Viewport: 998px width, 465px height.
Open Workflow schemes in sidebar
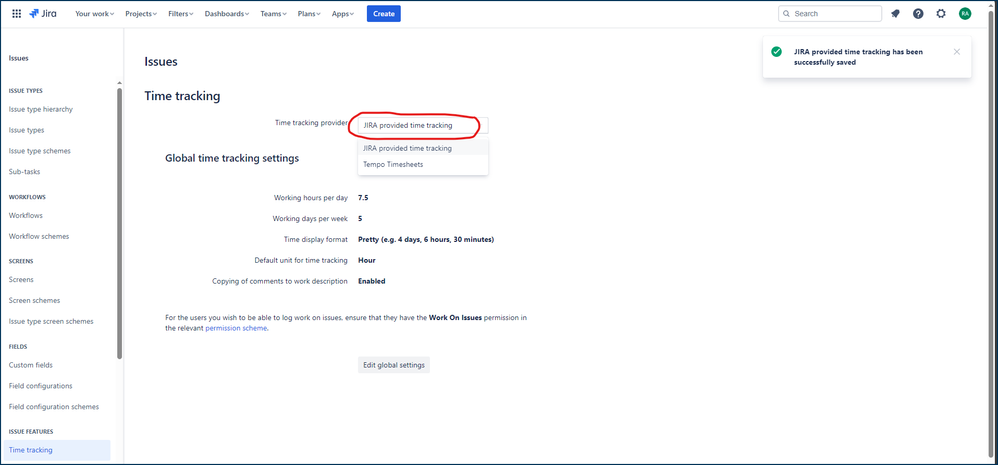(x=39, y=237)
